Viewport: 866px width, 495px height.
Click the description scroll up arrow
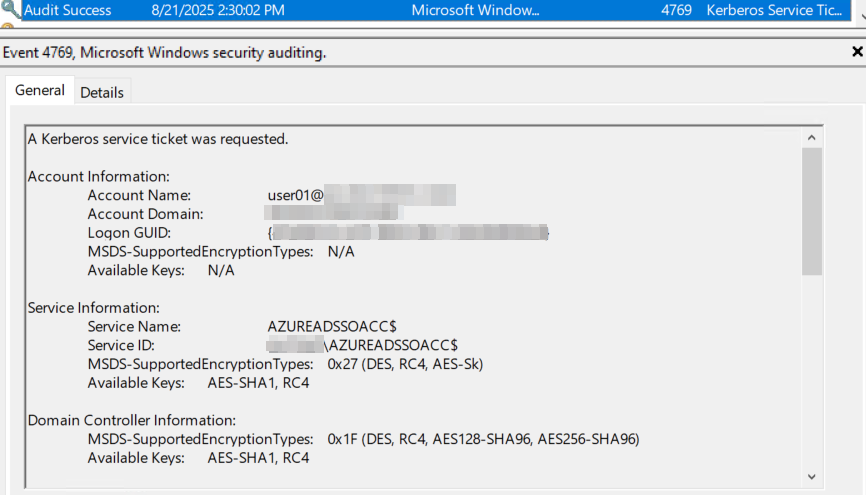click(x=811, y=138)
